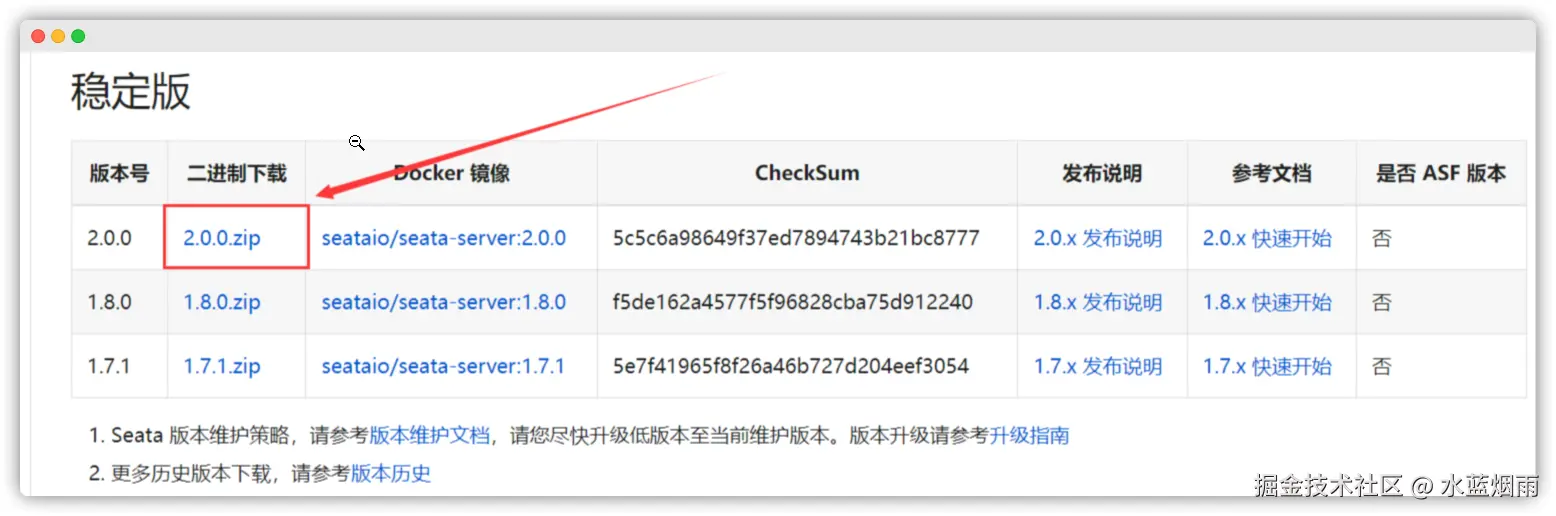Open the 1.7.x 发布说明 release notes

tap(1098, 366)
